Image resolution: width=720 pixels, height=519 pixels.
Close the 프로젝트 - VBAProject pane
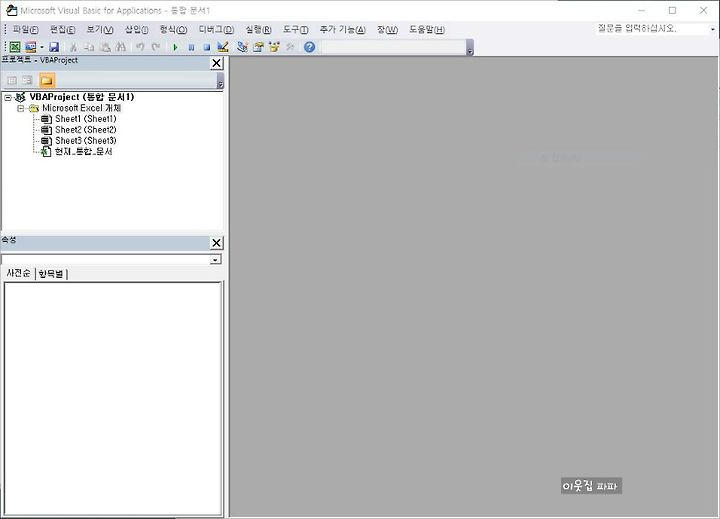click(x=216, y=63)
